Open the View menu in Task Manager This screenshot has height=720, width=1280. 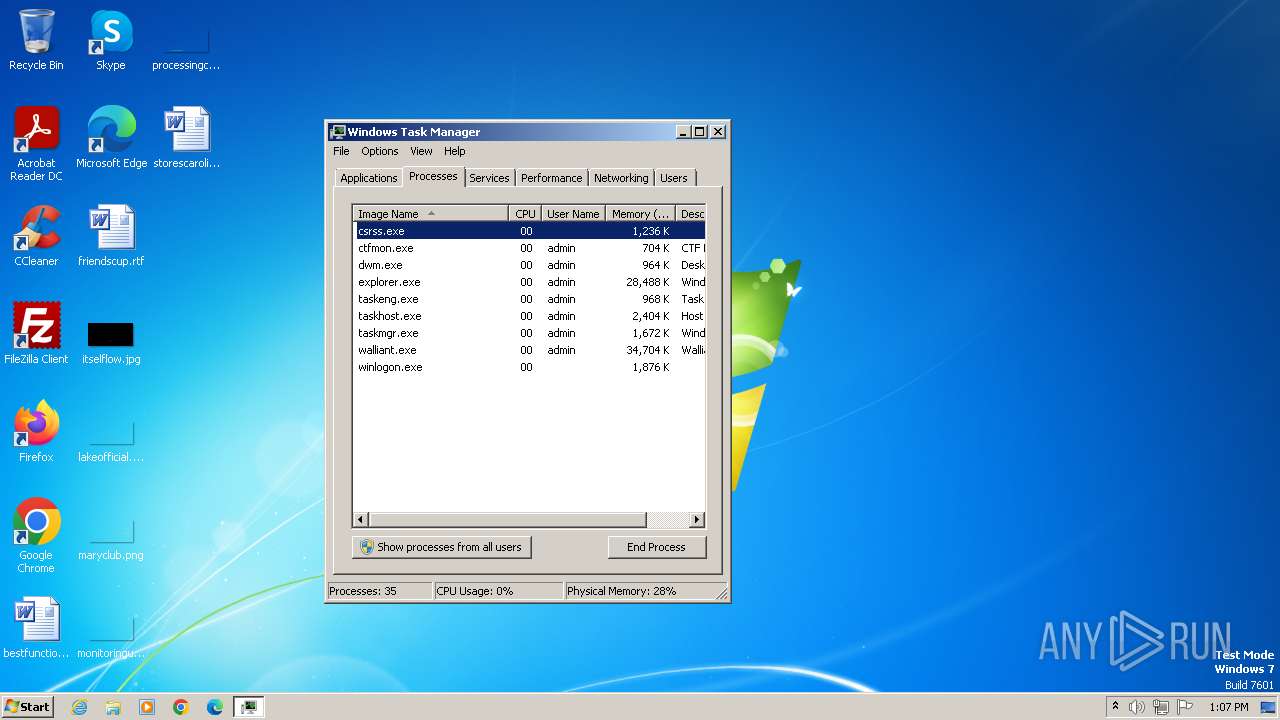click(421, 151)
